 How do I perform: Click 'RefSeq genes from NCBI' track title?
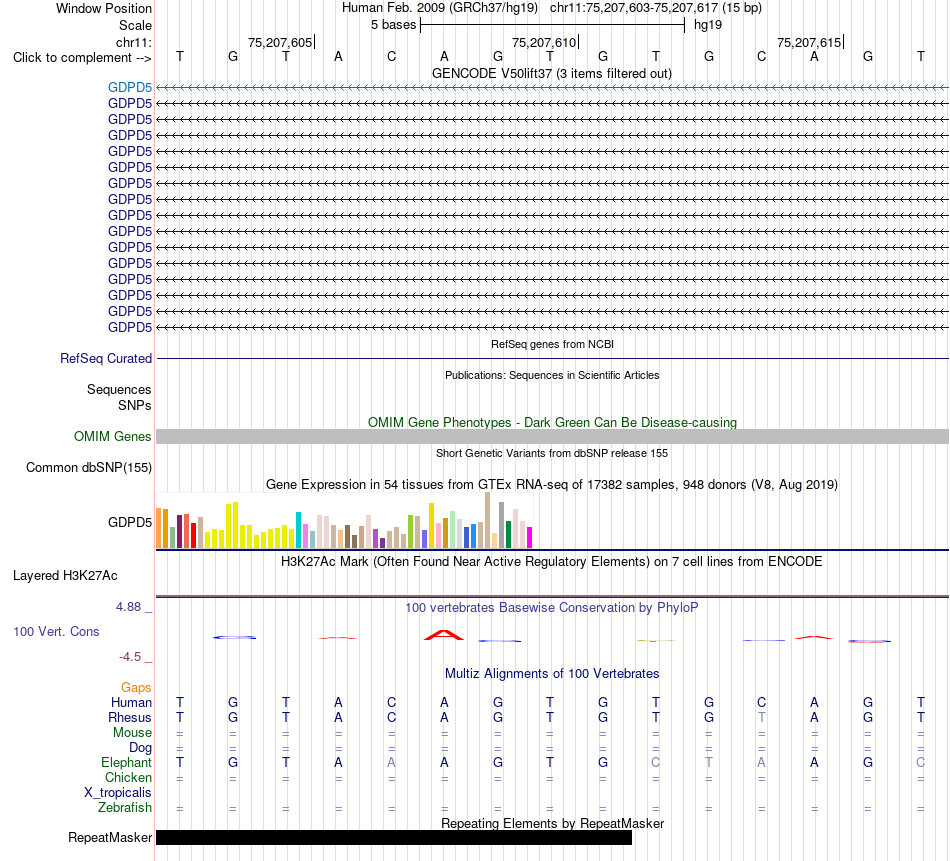tap(552, 344)
